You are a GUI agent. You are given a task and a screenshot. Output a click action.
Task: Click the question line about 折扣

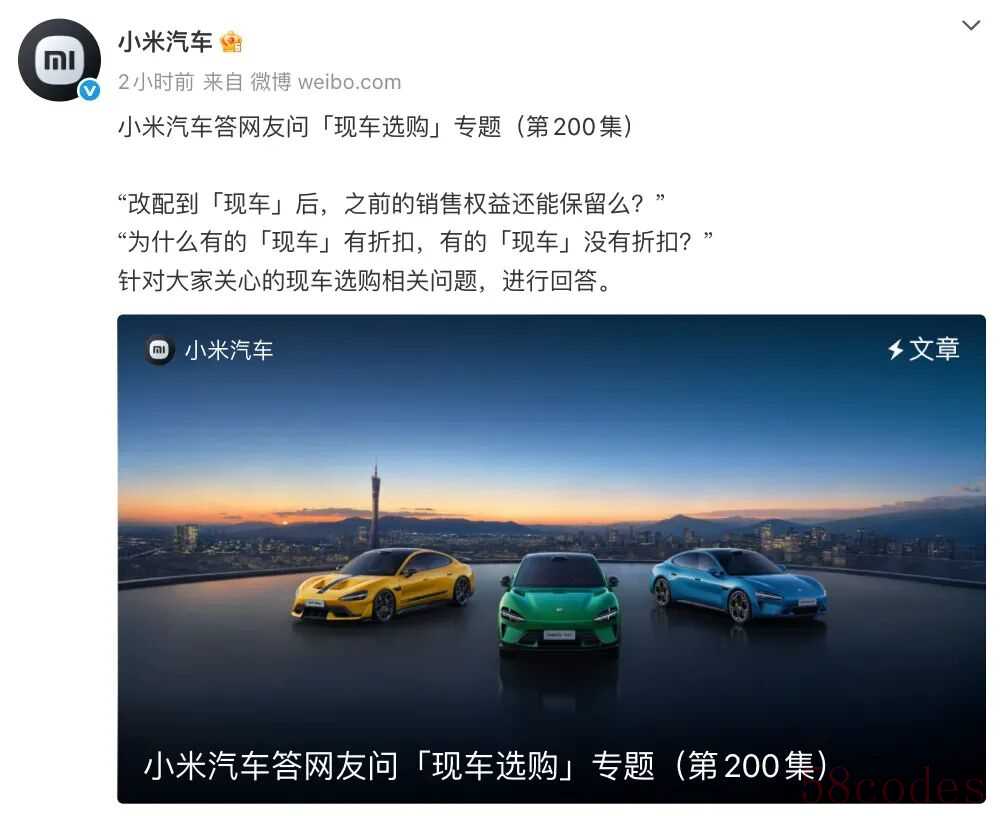[x=415, y=242]
